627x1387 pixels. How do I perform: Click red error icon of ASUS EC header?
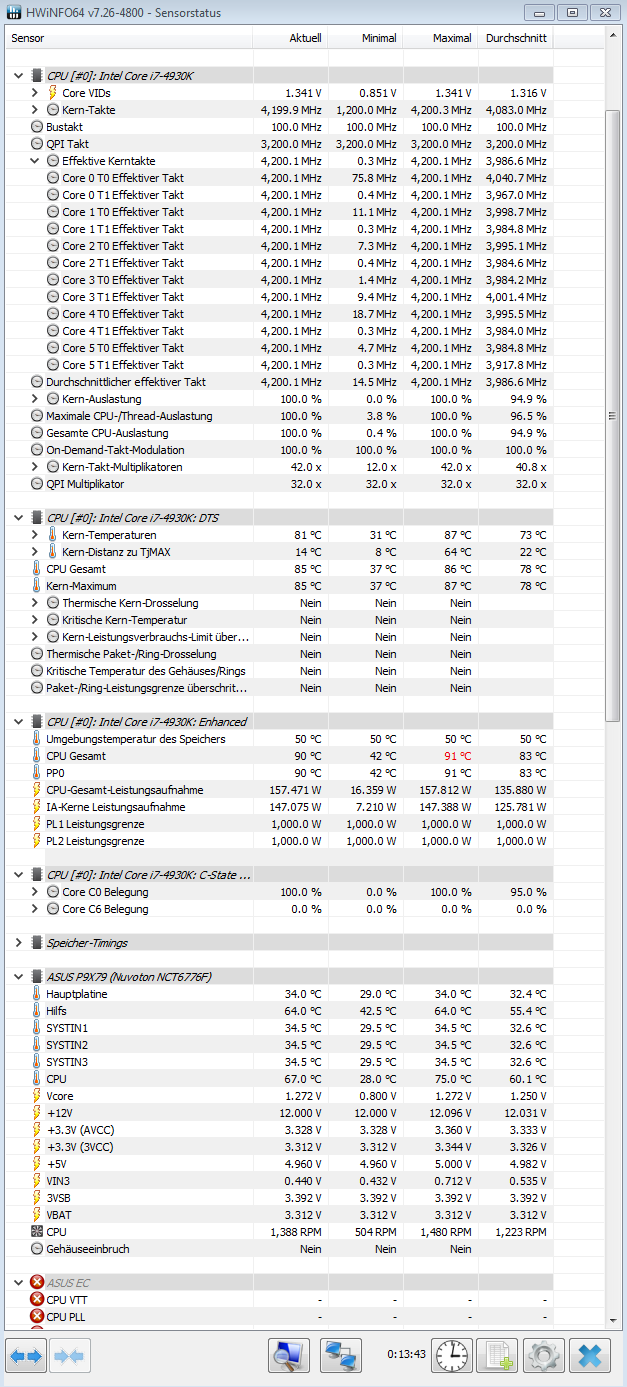(x=37, y=1282)
